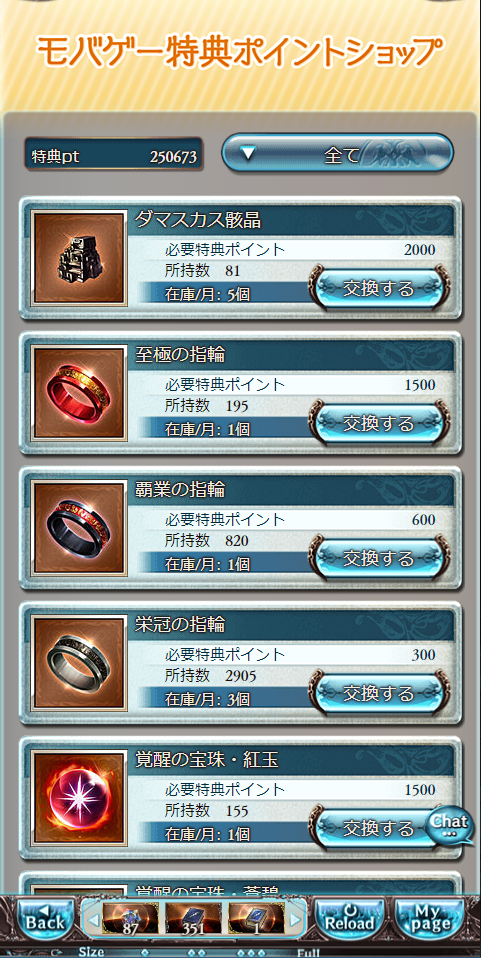The width and height of the screenshot is (481, 958).
Task: Click the silver 栄冠の指輪 ring icon
Action: [79, 663]
